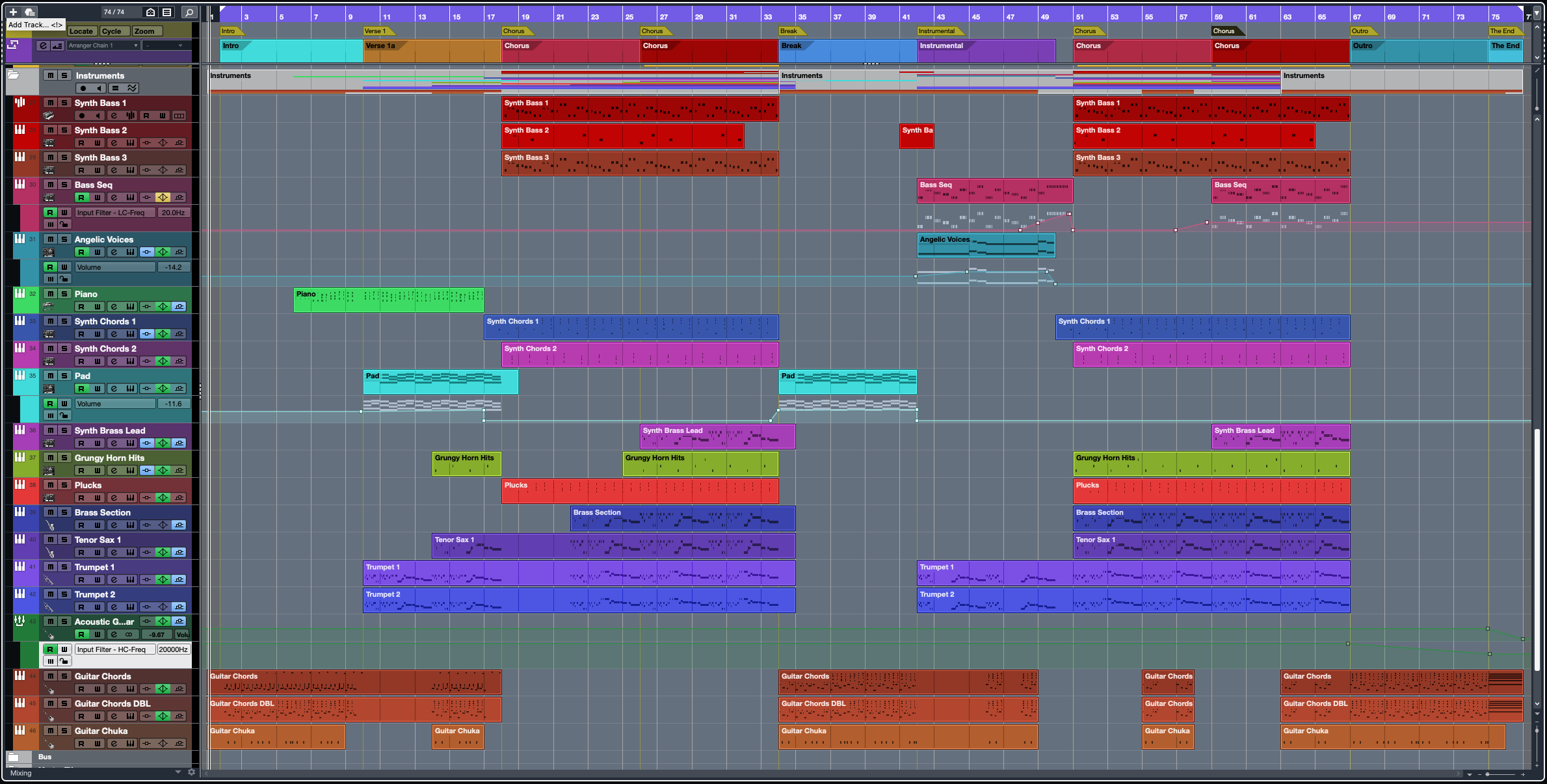Click the horizontal zoom slider at bottom right
Viewport: 1547px width, 784px height.
(1501, 774)
